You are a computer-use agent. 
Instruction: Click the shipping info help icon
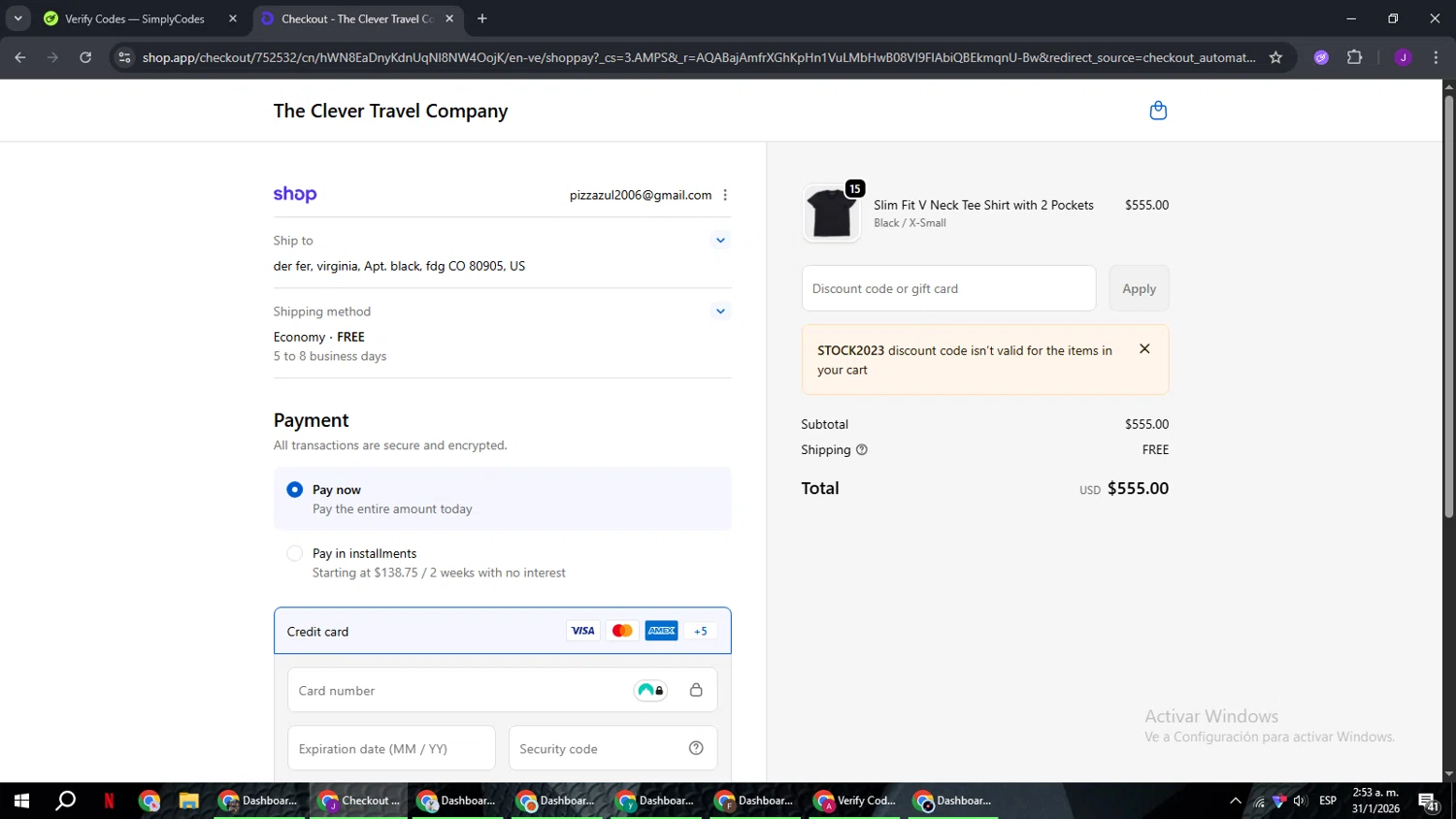862,449
